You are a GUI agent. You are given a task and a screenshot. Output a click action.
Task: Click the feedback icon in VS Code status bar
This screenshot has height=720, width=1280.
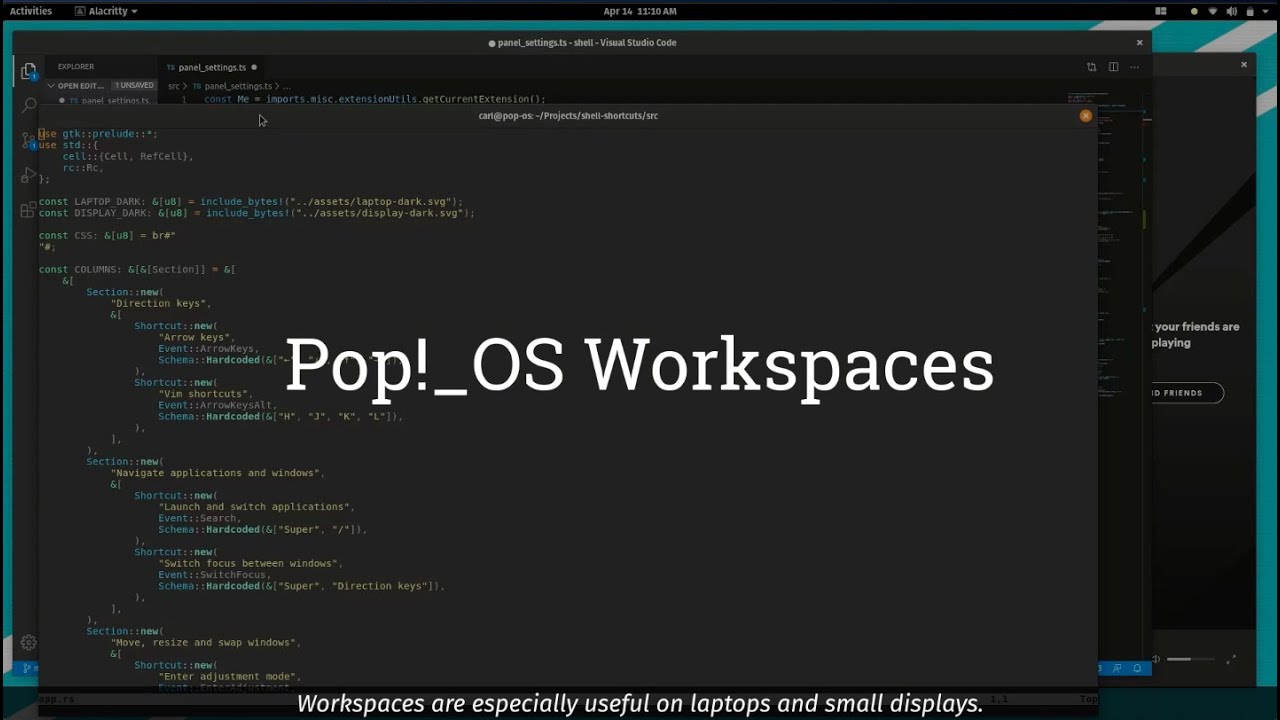tap(1117, 668)
